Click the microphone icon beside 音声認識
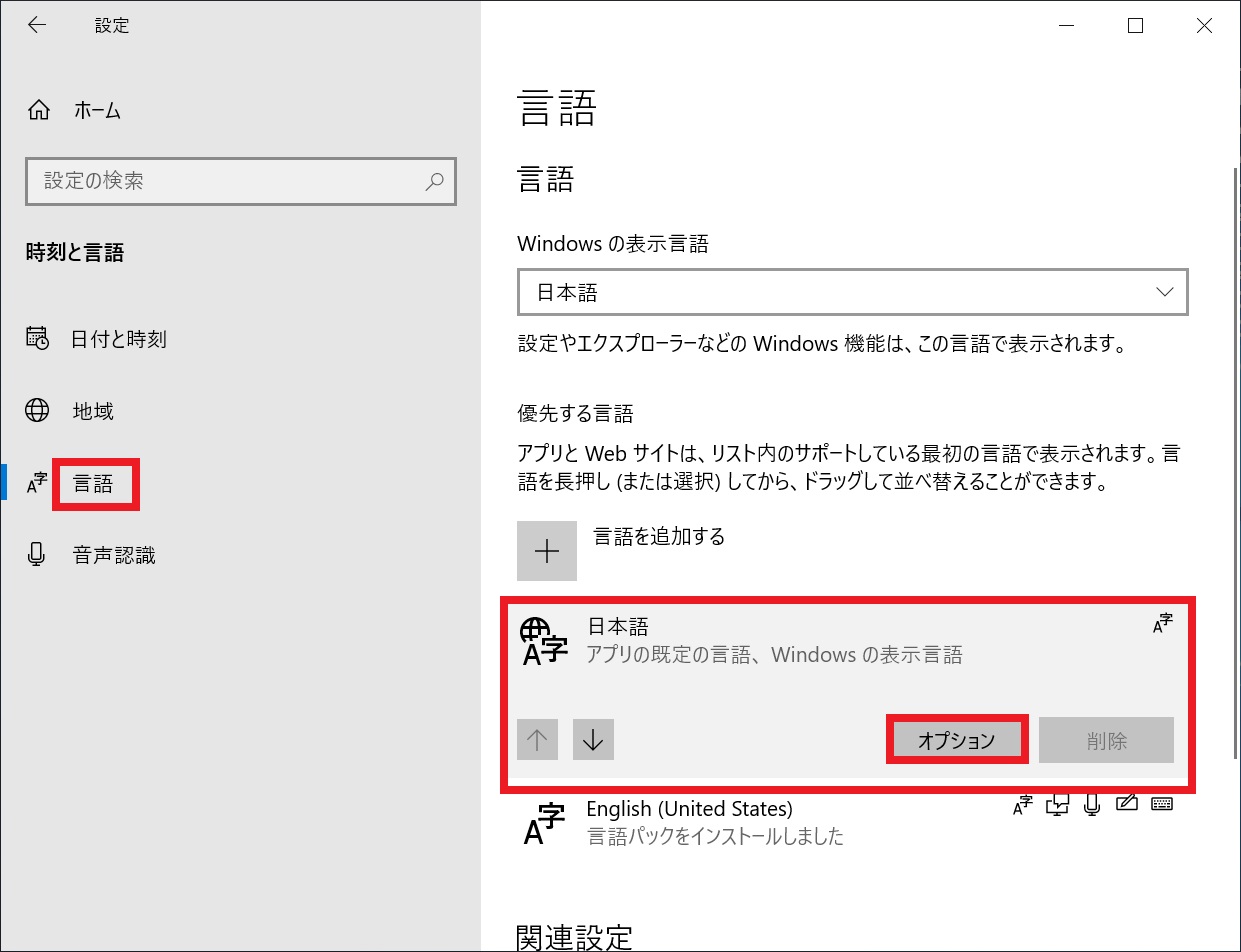1241x952 pixels. tap(37, 555)
